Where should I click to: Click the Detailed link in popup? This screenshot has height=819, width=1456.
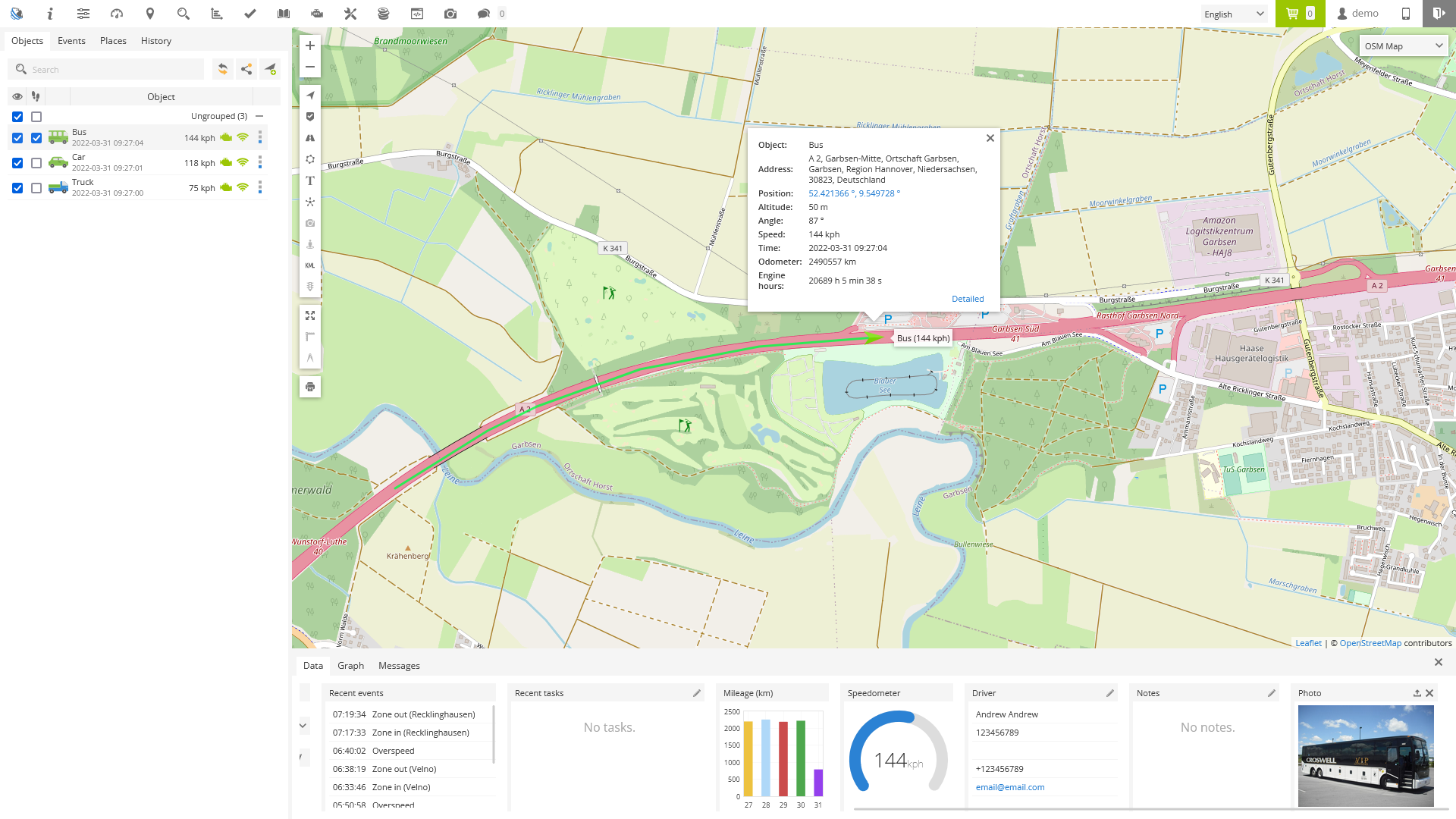968,299
